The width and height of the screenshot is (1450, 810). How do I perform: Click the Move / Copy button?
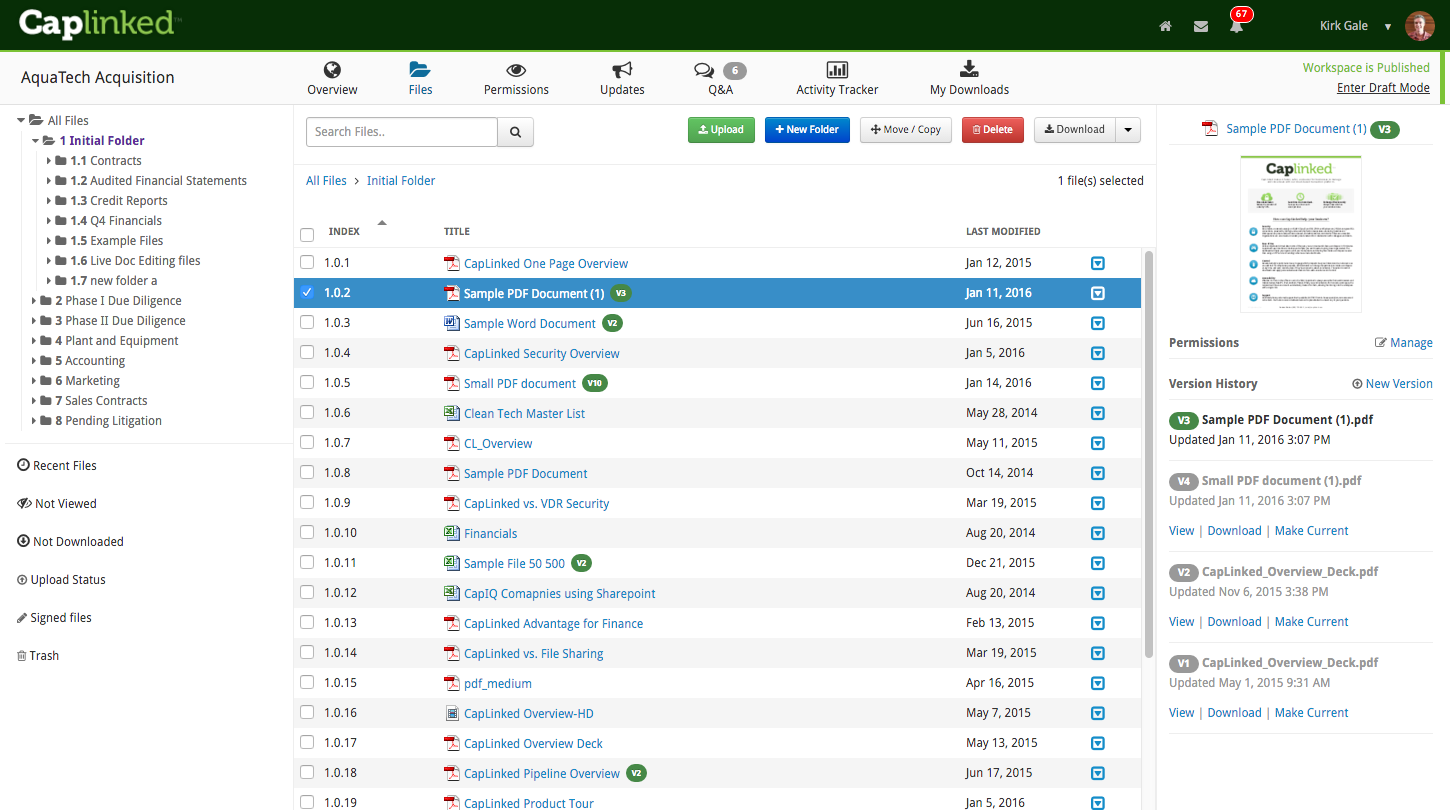tap(906, 130)
